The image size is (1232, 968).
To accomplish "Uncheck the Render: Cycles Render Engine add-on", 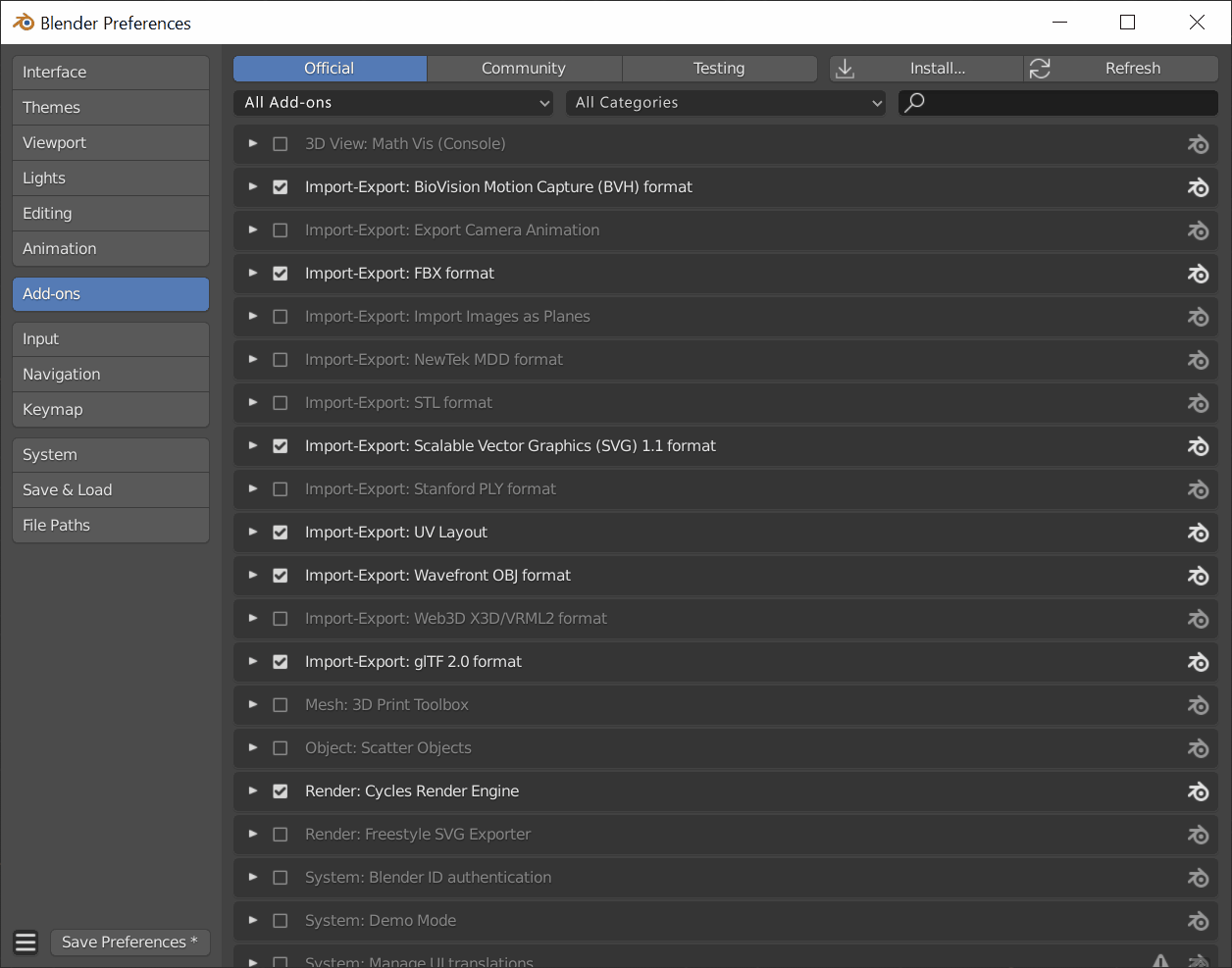I will click(x=281, y=791).
